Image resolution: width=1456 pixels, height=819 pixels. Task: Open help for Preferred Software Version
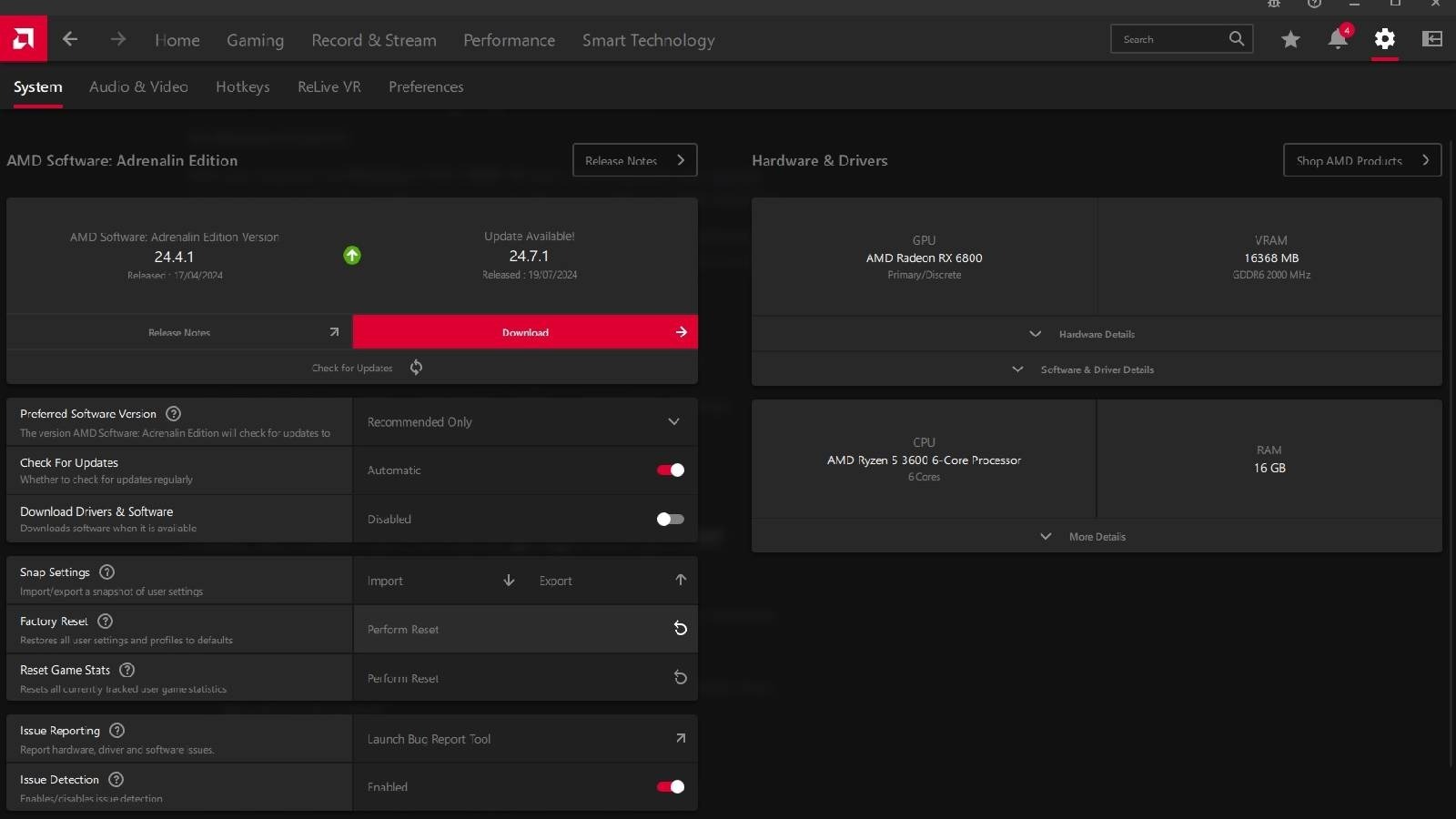pyautogui.click(x=173, y=414)
